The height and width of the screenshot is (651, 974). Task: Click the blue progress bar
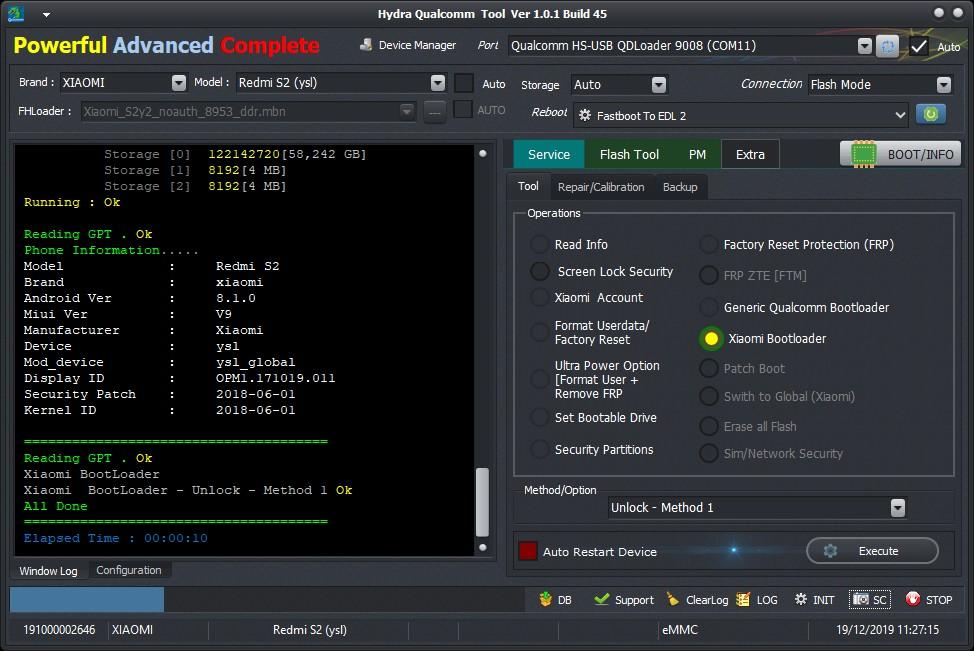pyautogui.click(x=87, y=599)
